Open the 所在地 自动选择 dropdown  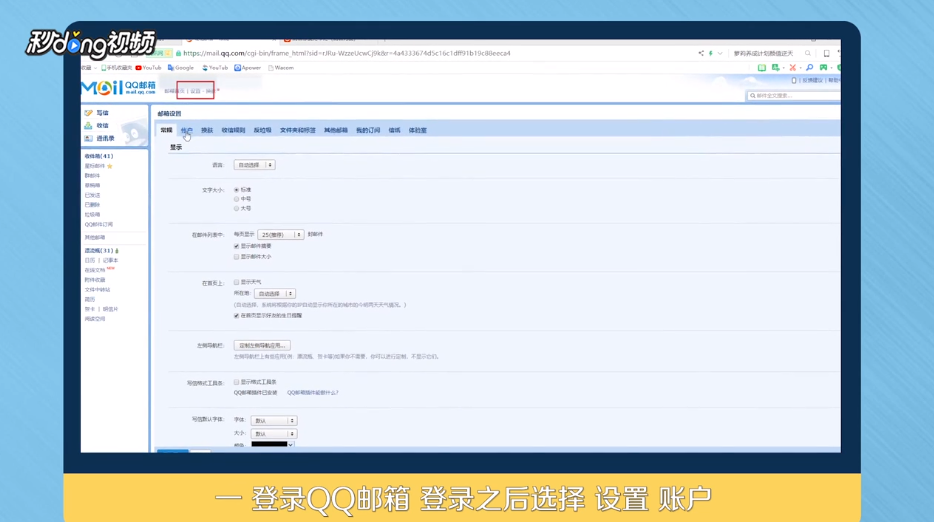pyautogui.click(x=275, y=294)
